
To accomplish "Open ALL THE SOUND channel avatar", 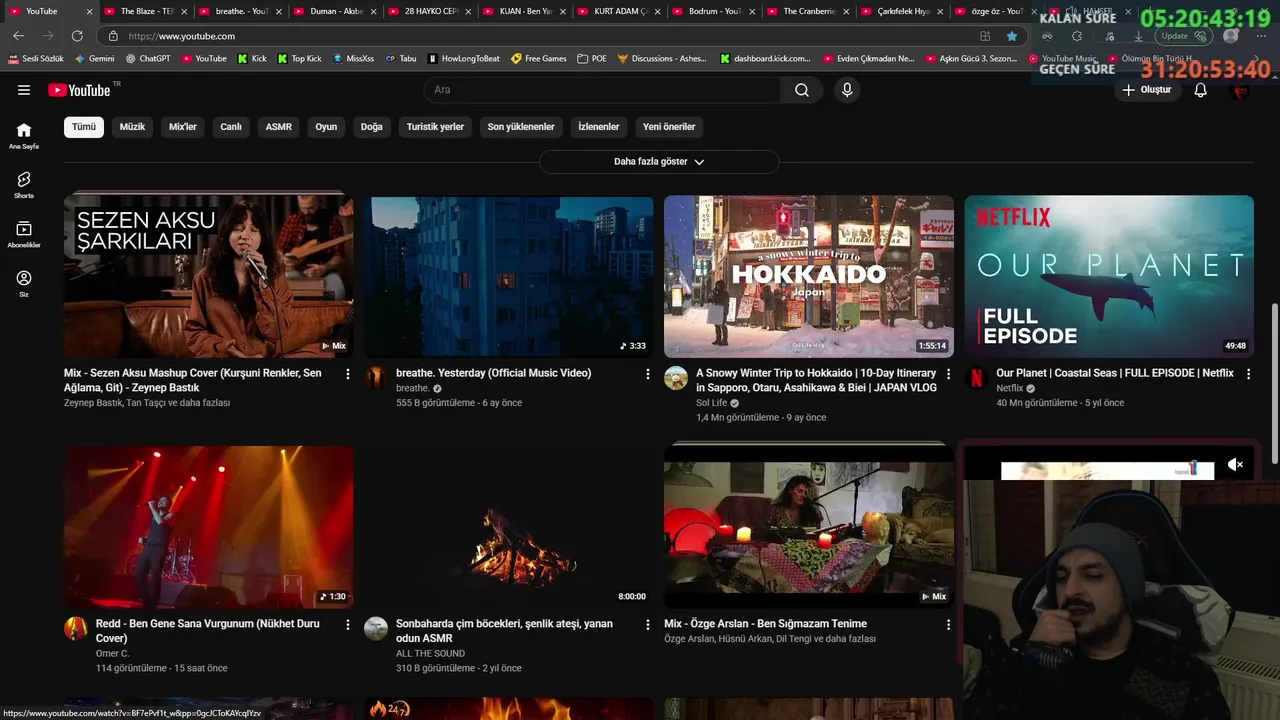I will pos(376,629).
